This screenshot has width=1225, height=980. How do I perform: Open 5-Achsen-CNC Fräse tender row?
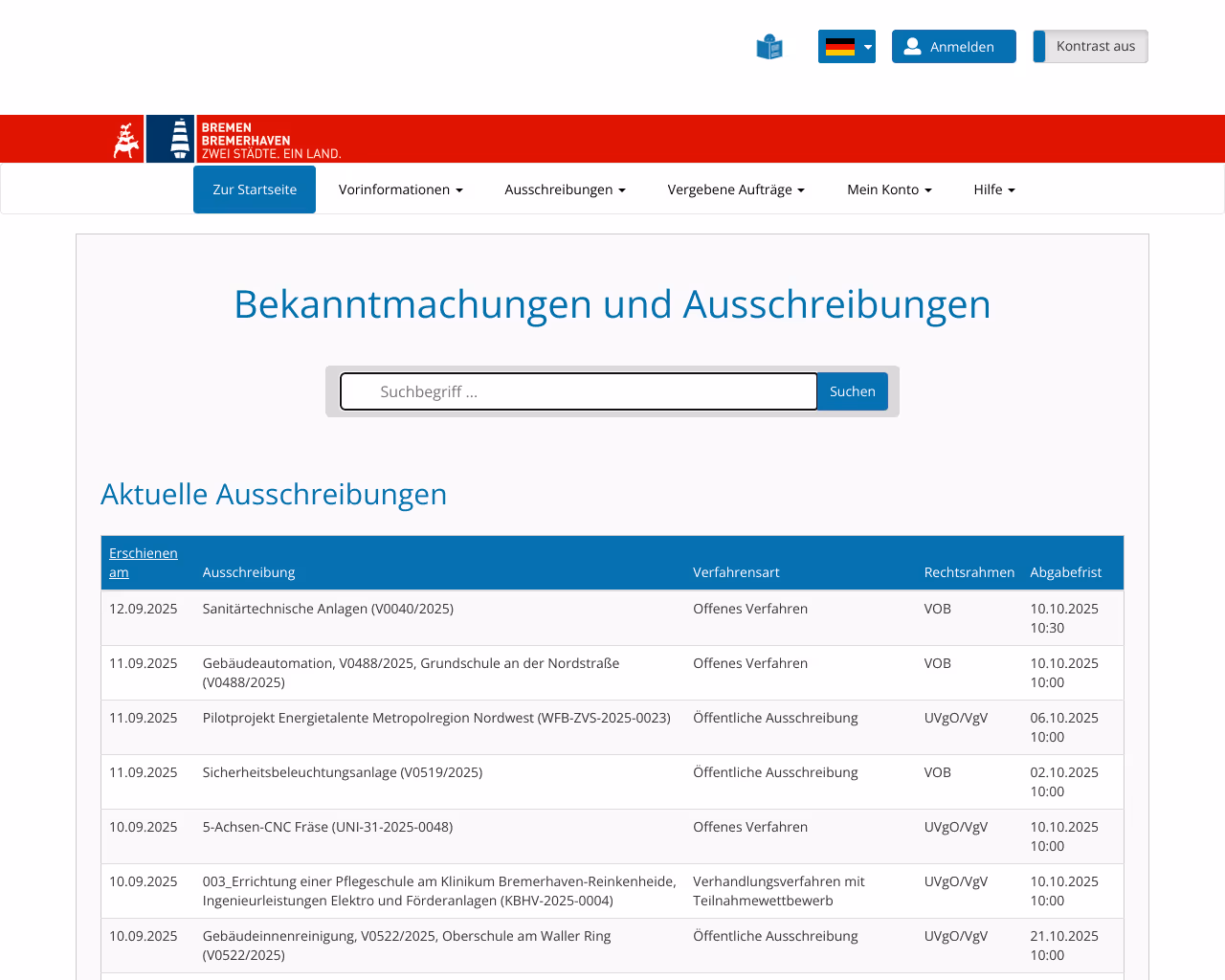click(612, 836)
